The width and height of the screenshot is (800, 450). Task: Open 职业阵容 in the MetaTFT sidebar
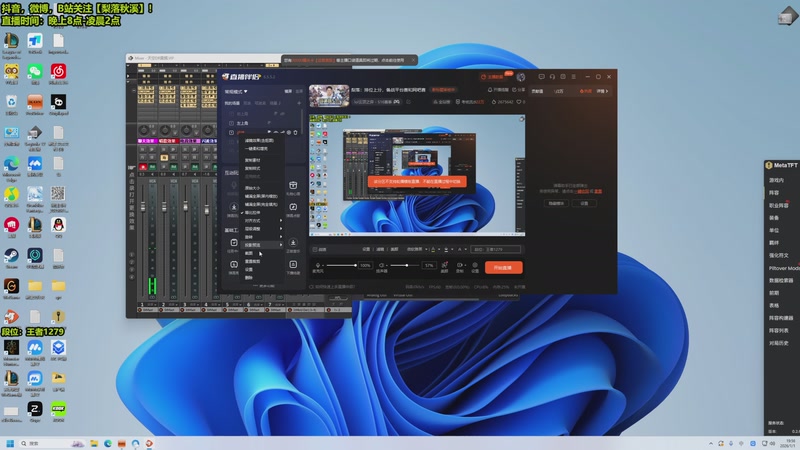point(779,205)
